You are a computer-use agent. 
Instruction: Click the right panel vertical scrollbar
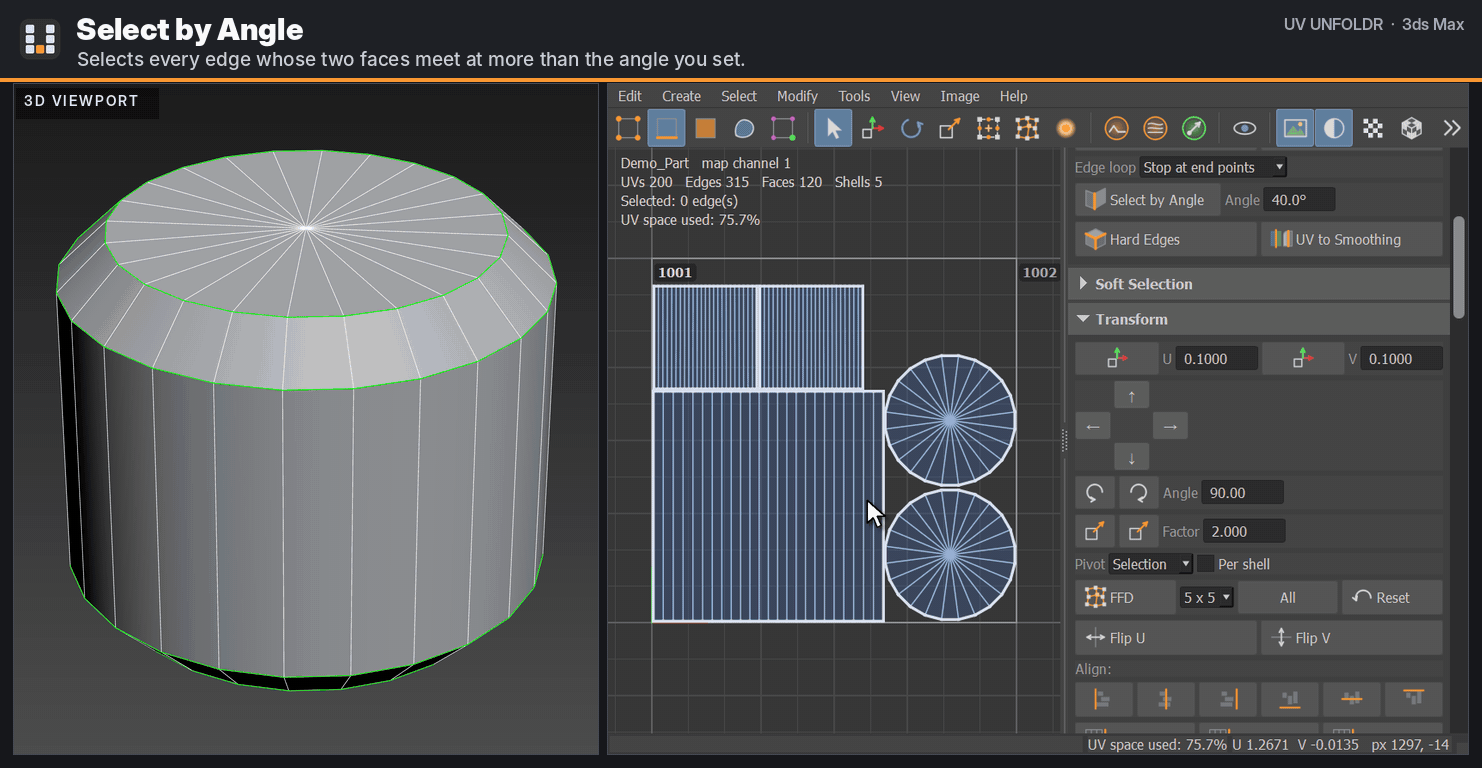[x=1459, y=268]
